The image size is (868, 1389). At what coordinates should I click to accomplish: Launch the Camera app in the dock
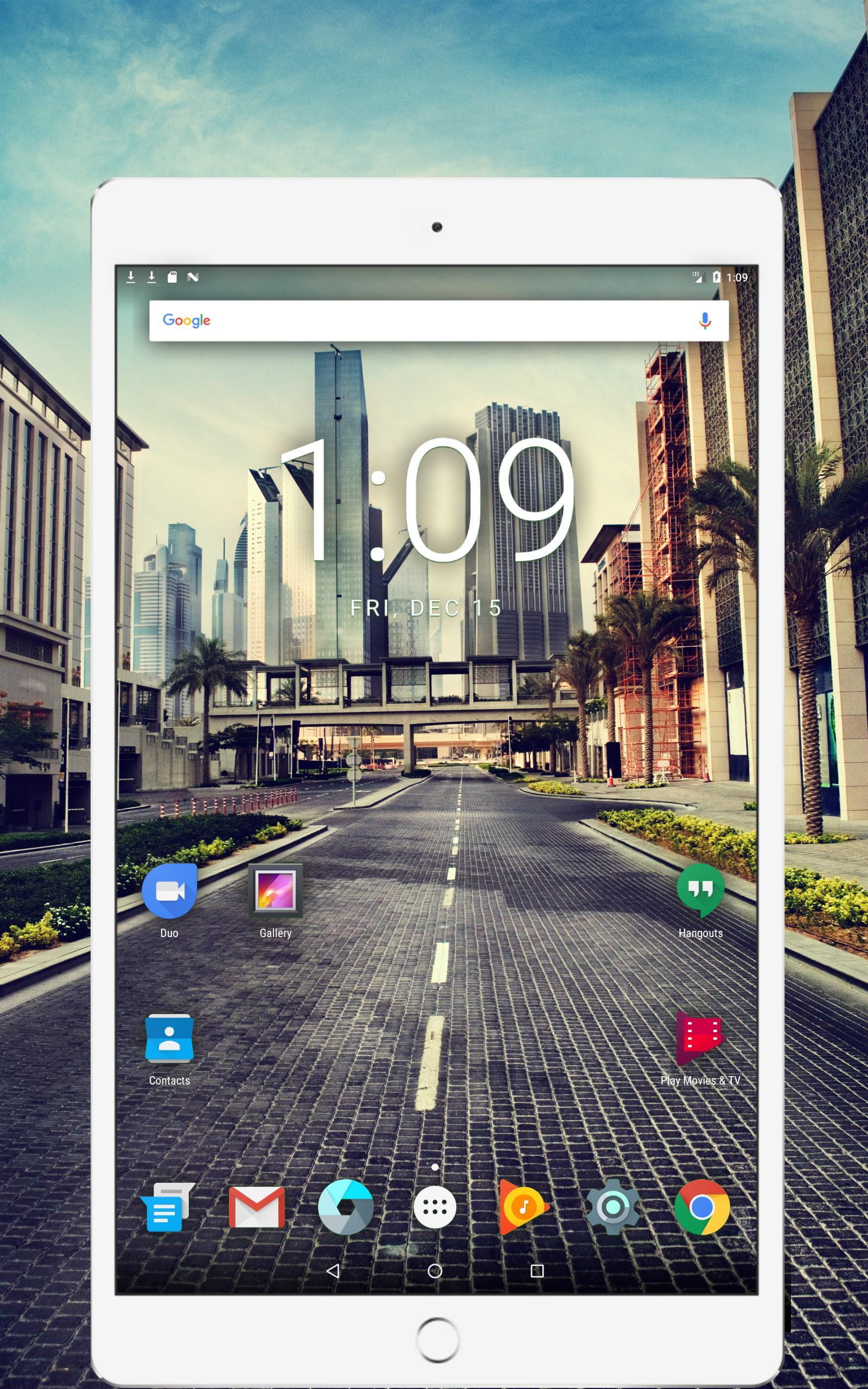click(x=346, y=1207)
